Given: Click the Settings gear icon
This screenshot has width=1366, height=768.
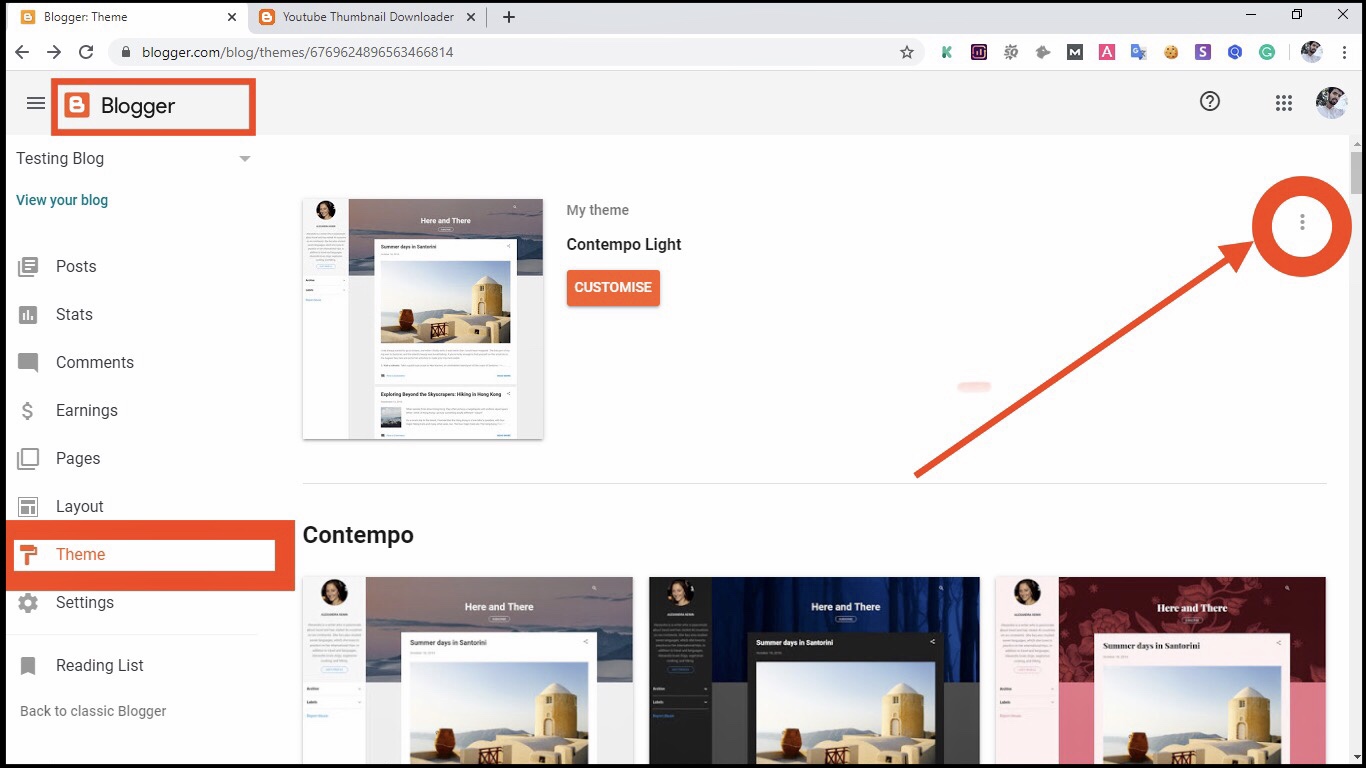Looking at the screenshot, I should (28, 602).
